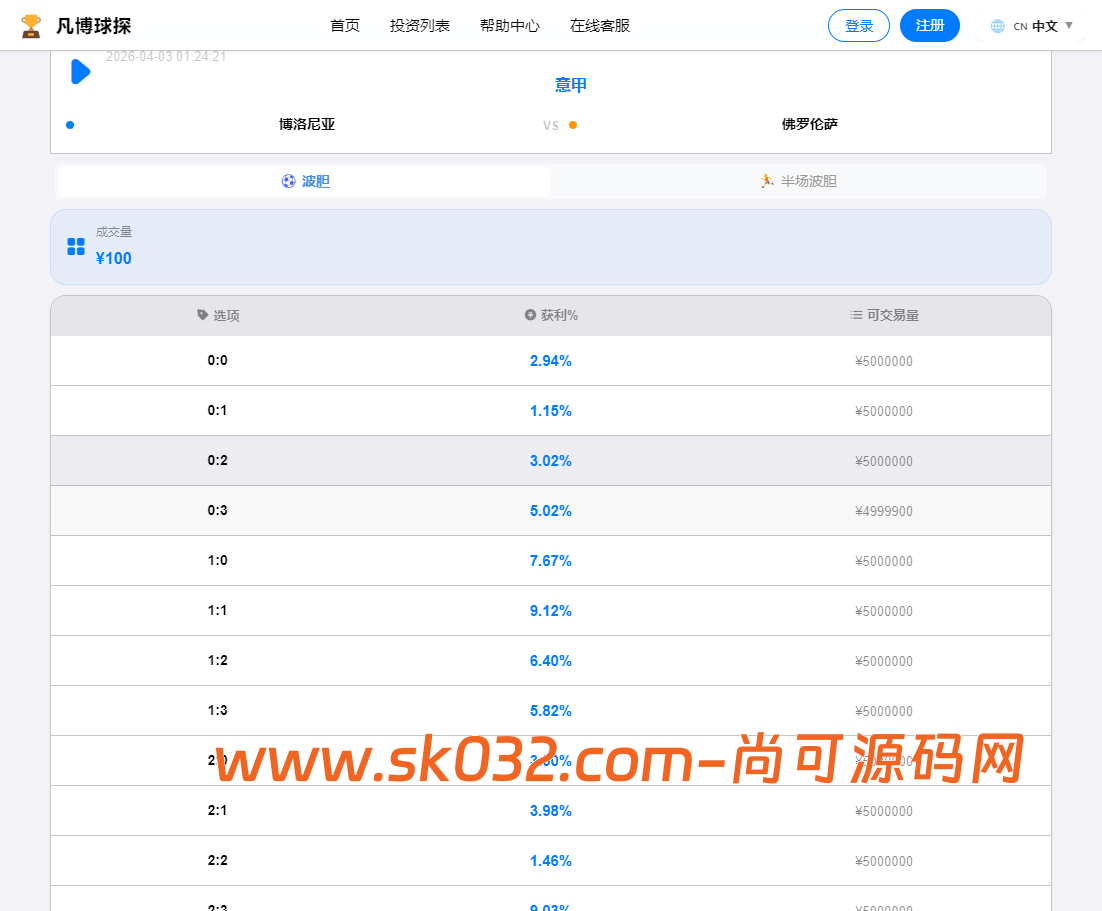Open the CN 中文 language dropdown
Screen dimensions: 1102x911
[1030, 25]
